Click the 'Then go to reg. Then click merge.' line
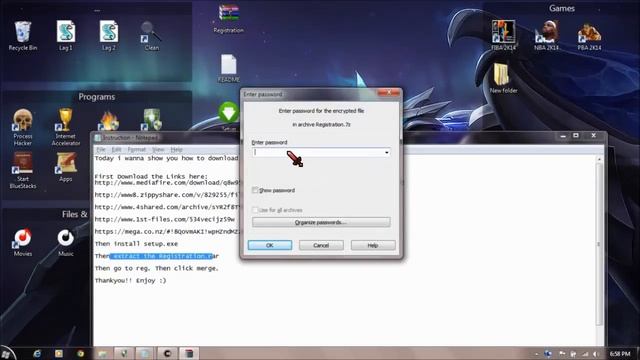The width and height of the screenshot is (640, 360). click(157, 269)
